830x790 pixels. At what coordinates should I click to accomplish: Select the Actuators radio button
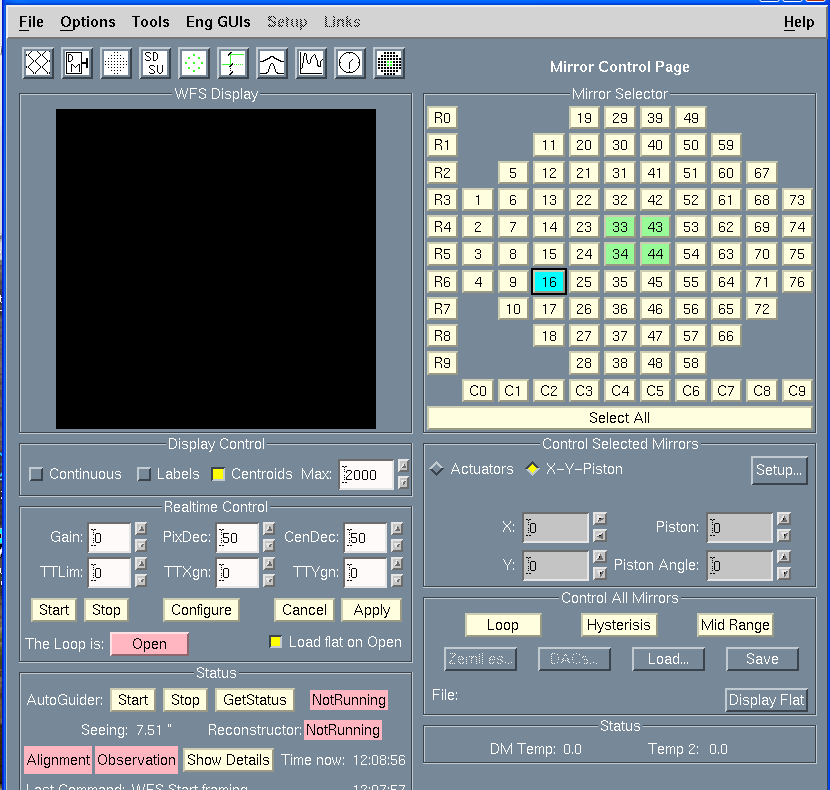[x=436, y=469]
